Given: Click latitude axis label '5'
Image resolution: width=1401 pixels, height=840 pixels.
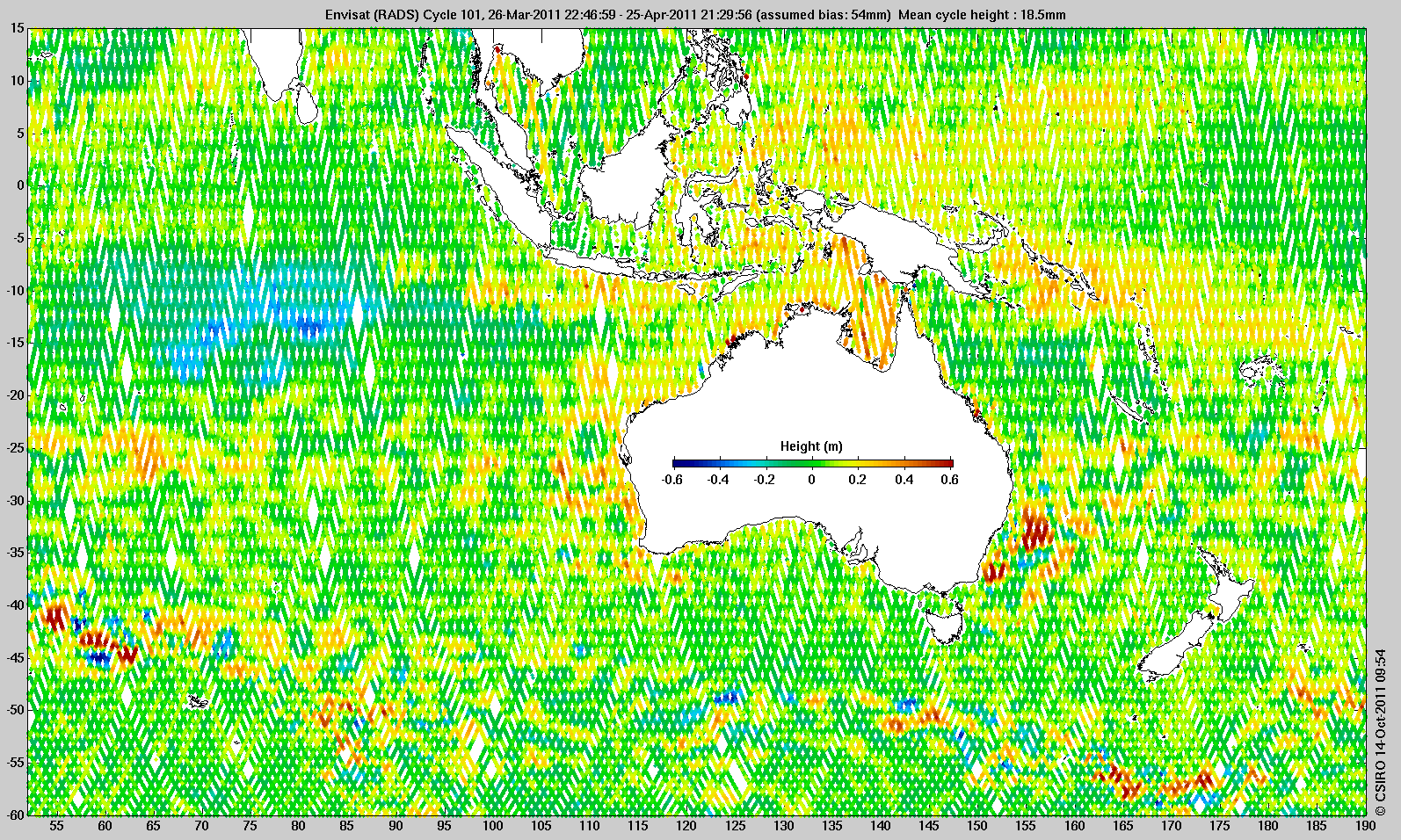Looking at the screenshot, I should (x=20, y=134).
